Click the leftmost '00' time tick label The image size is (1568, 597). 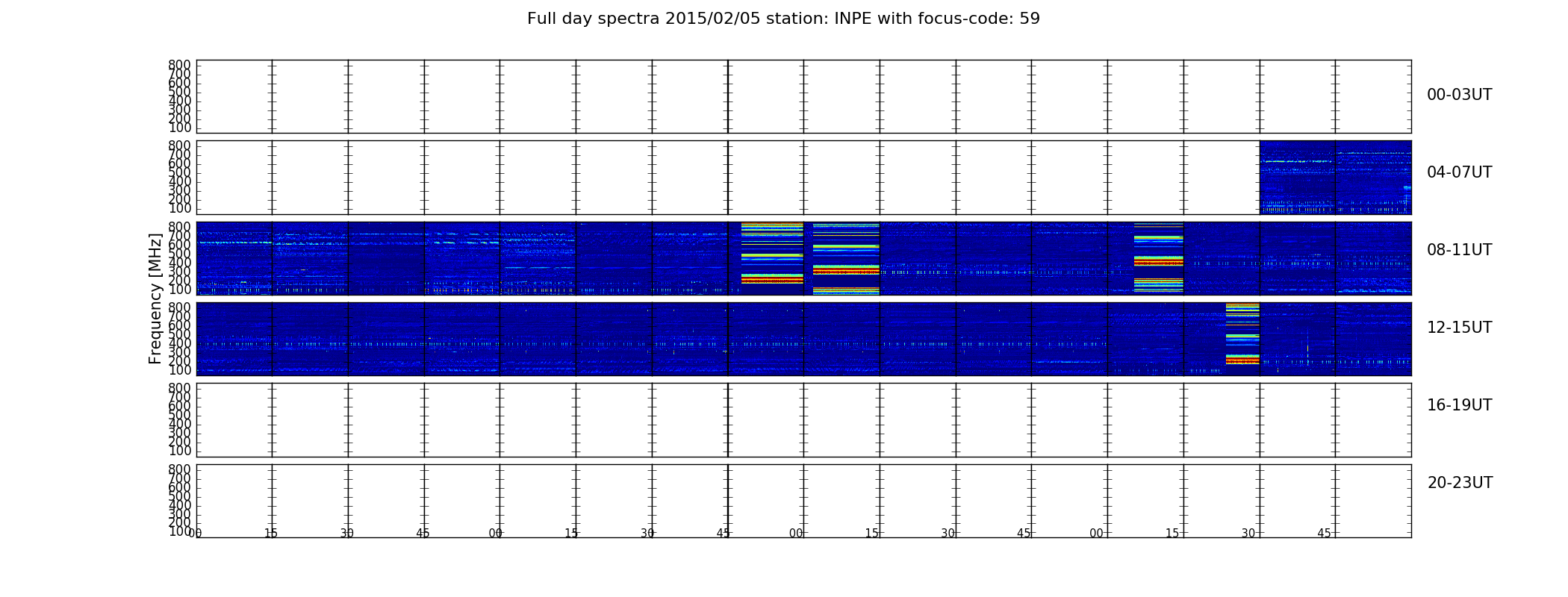195,534
